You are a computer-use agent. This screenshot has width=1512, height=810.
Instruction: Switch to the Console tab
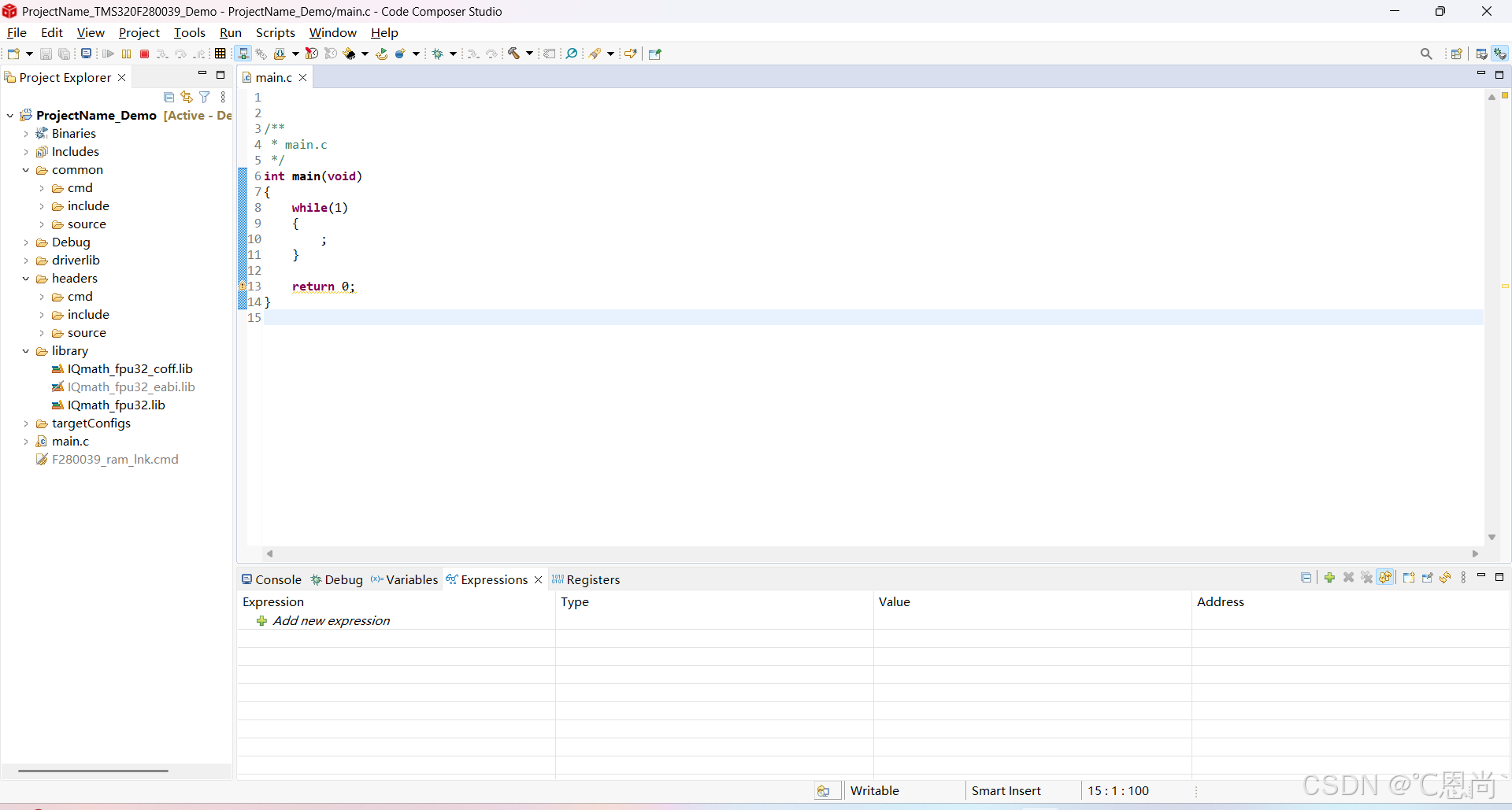coord(272,579)
